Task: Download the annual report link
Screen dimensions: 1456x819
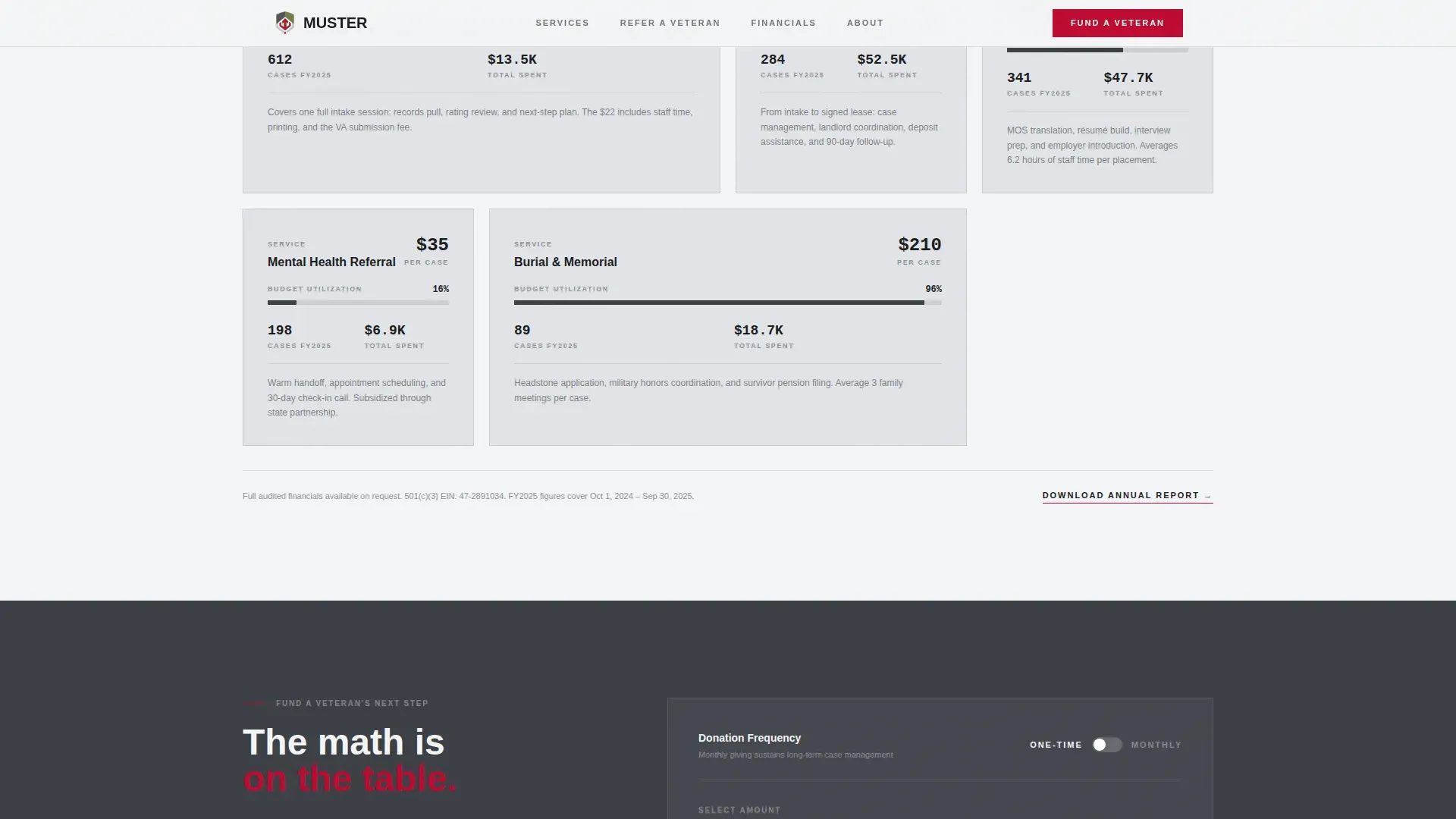Action: [x=1127, y=496]
